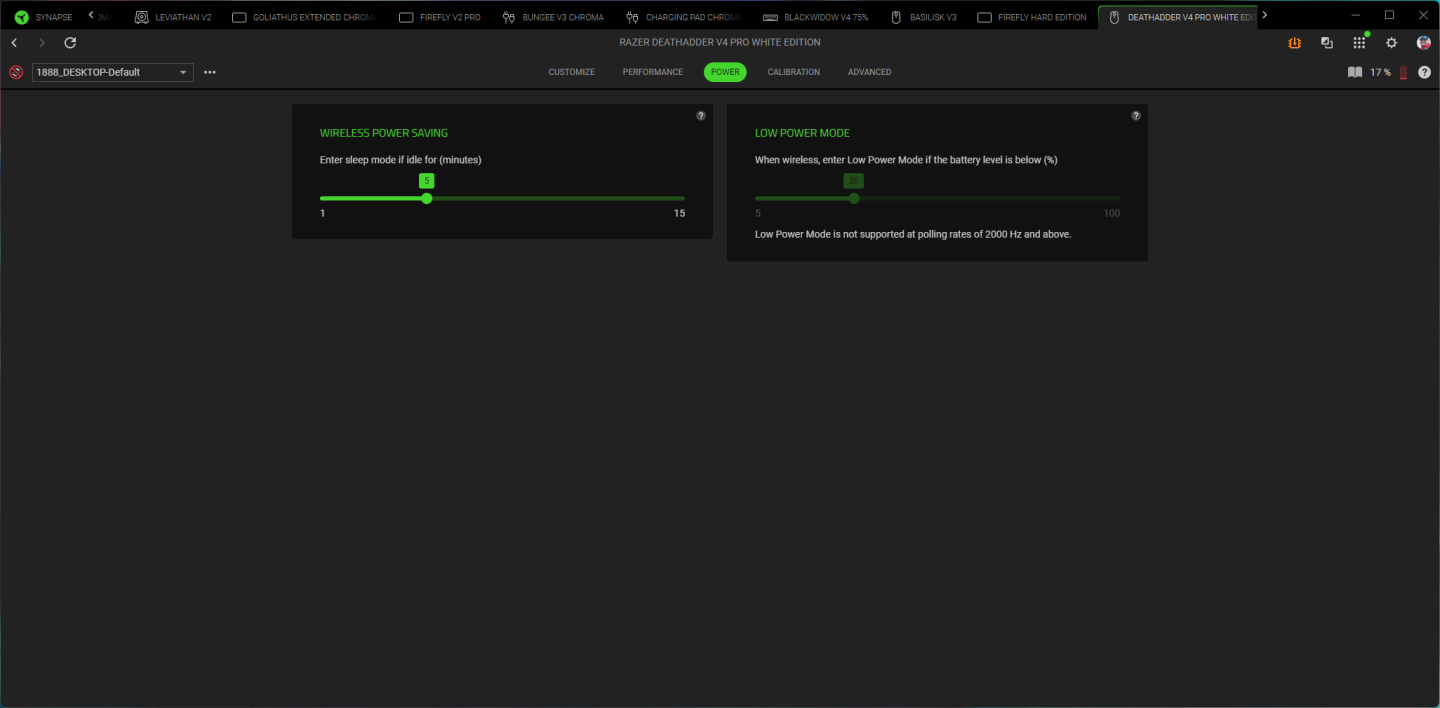1440x708 pixels.
Task: Open help for Low Power Mode panel
Action: tap(1136, 116)
